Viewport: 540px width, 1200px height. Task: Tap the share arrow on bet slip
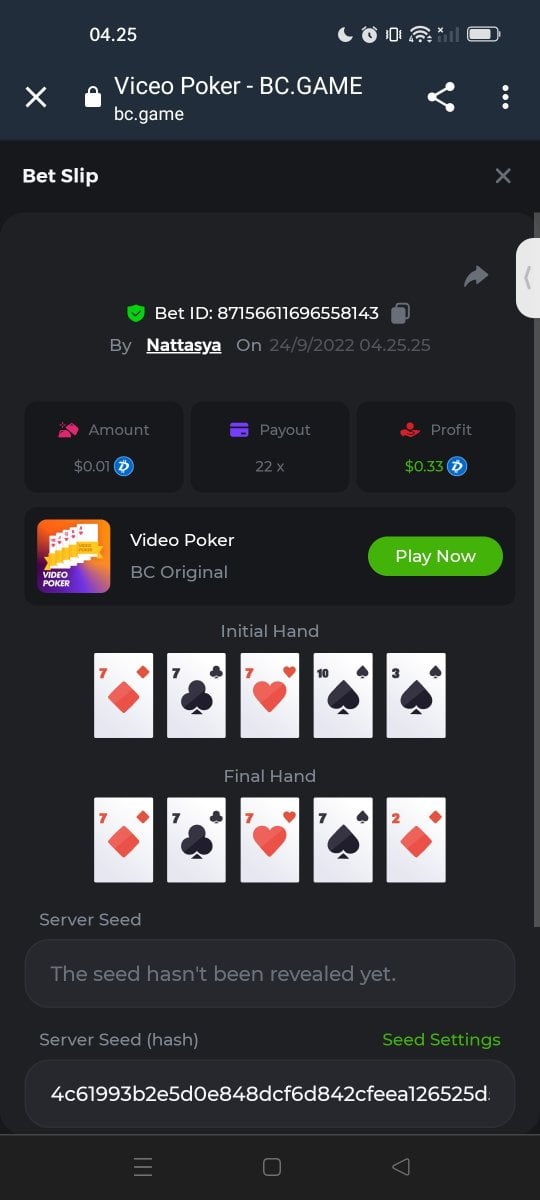(x=476, y=276)
